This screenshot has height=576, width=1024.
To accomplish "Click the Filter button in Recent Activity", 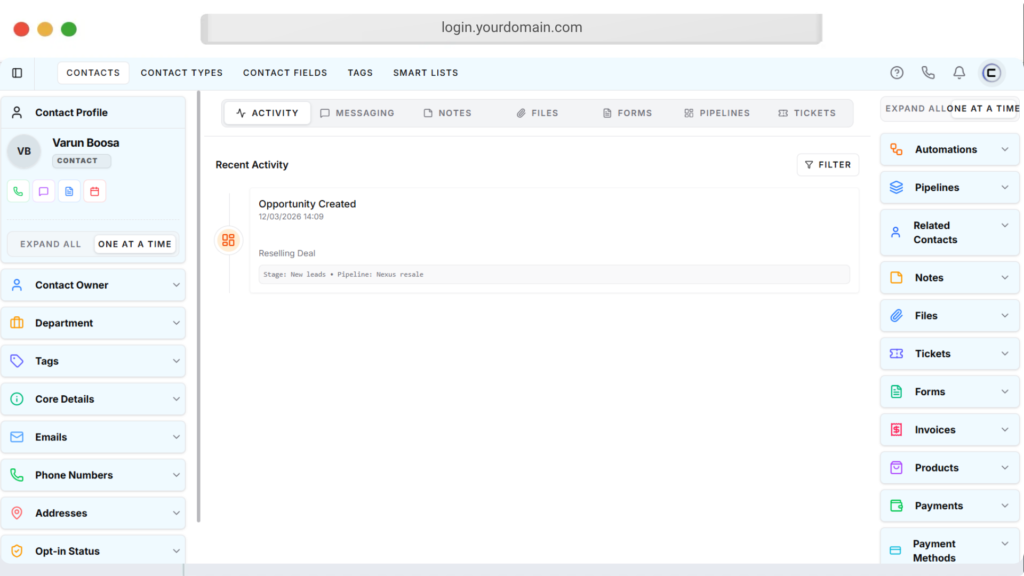I will pyautogui.click(x=828, y=165).
